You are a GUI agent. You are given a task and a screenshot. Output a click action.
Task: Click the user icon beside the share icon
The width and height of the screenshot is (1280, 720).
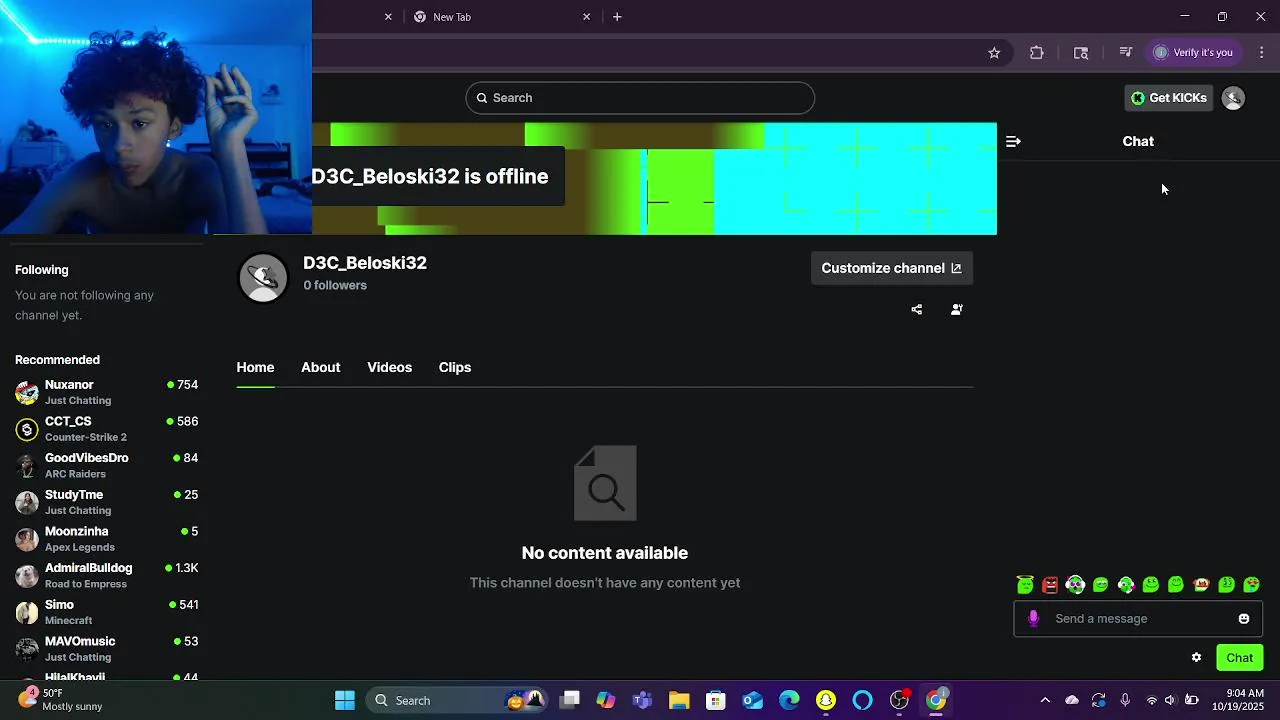click(x=957, y=310)
